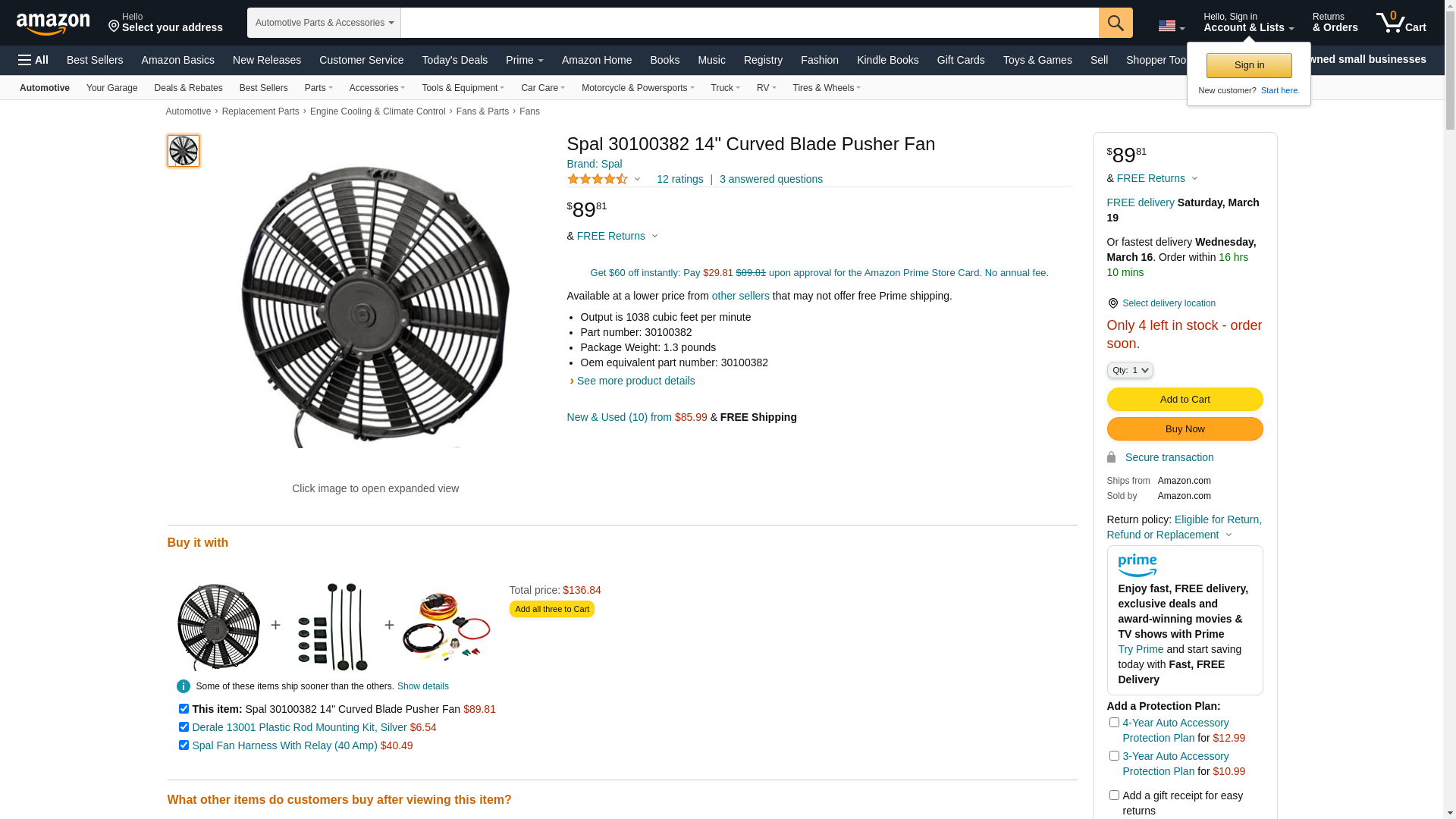The image size is (1456, 819).
Task: Click the star rating icons
Action: (598, 180)
